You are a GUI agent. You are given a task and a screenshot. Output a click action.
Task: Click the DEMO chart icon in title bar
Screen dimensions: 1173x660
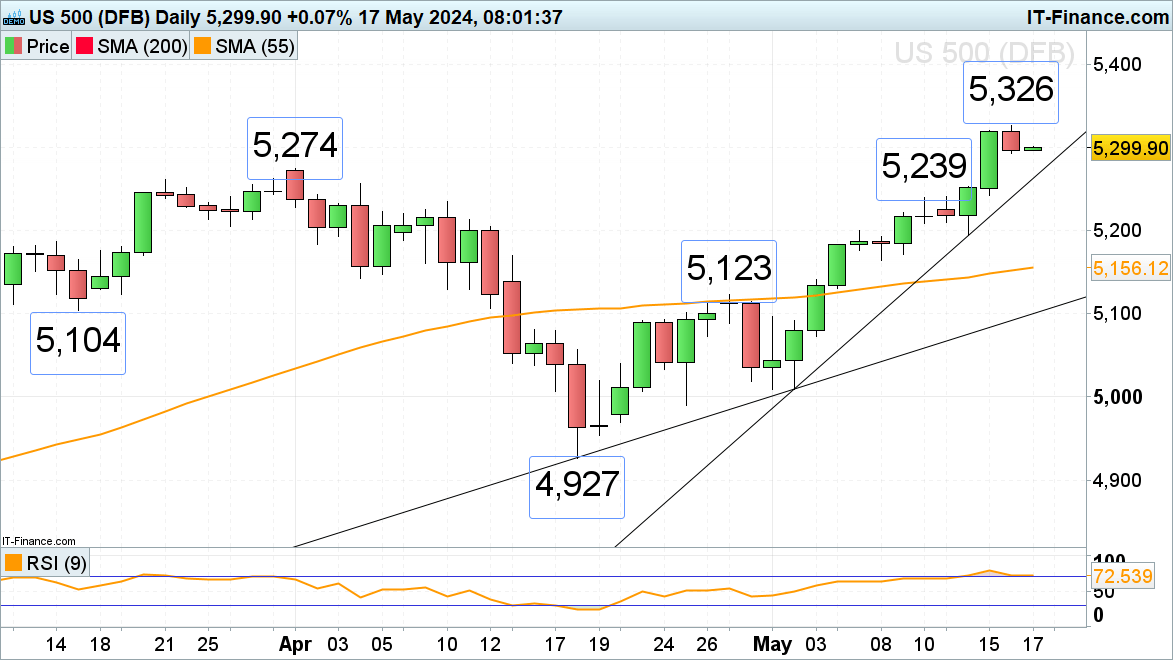click(x=14, y=16)
